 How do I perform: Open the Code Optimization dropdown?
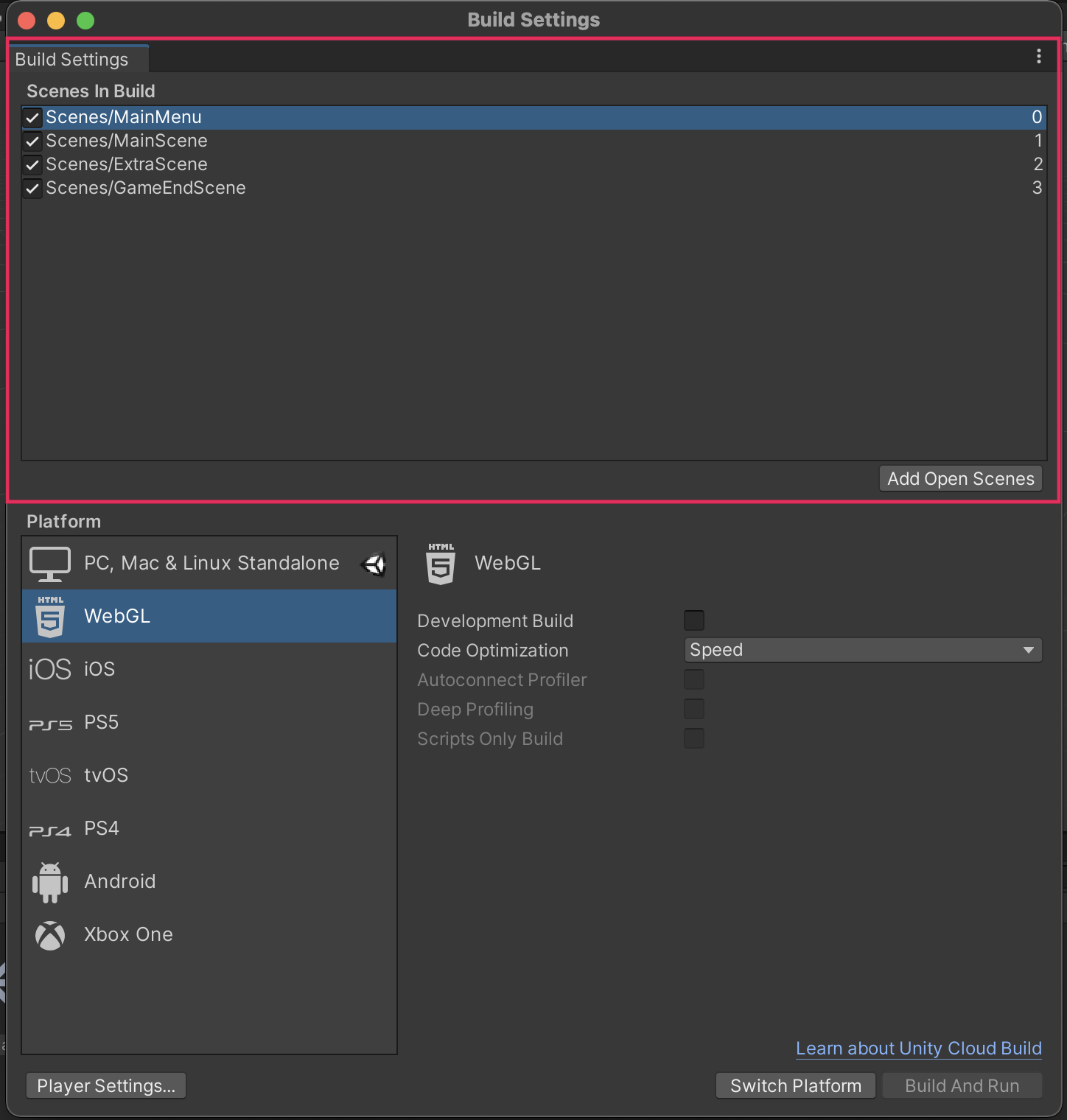[x=863, y=650]
